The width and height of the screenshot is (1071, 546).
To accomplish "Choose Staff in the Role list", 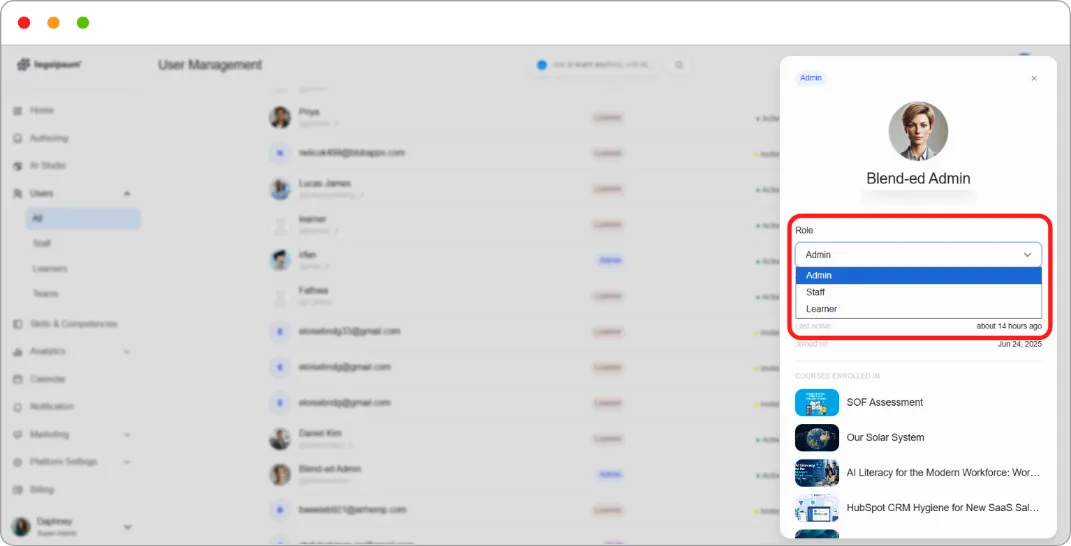I will tap(918, 292).
